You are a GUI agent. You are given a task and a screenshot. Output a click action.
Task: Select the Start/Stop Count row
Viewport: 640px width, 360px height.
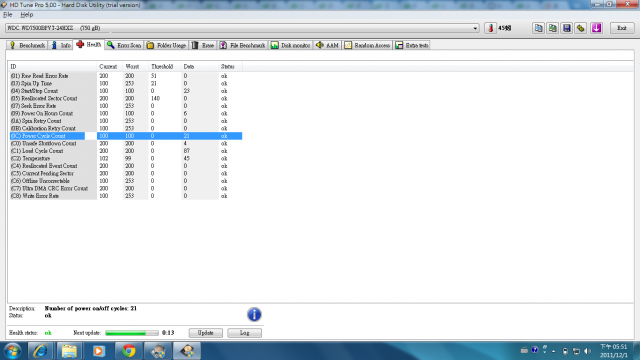(x=126, y=91)
